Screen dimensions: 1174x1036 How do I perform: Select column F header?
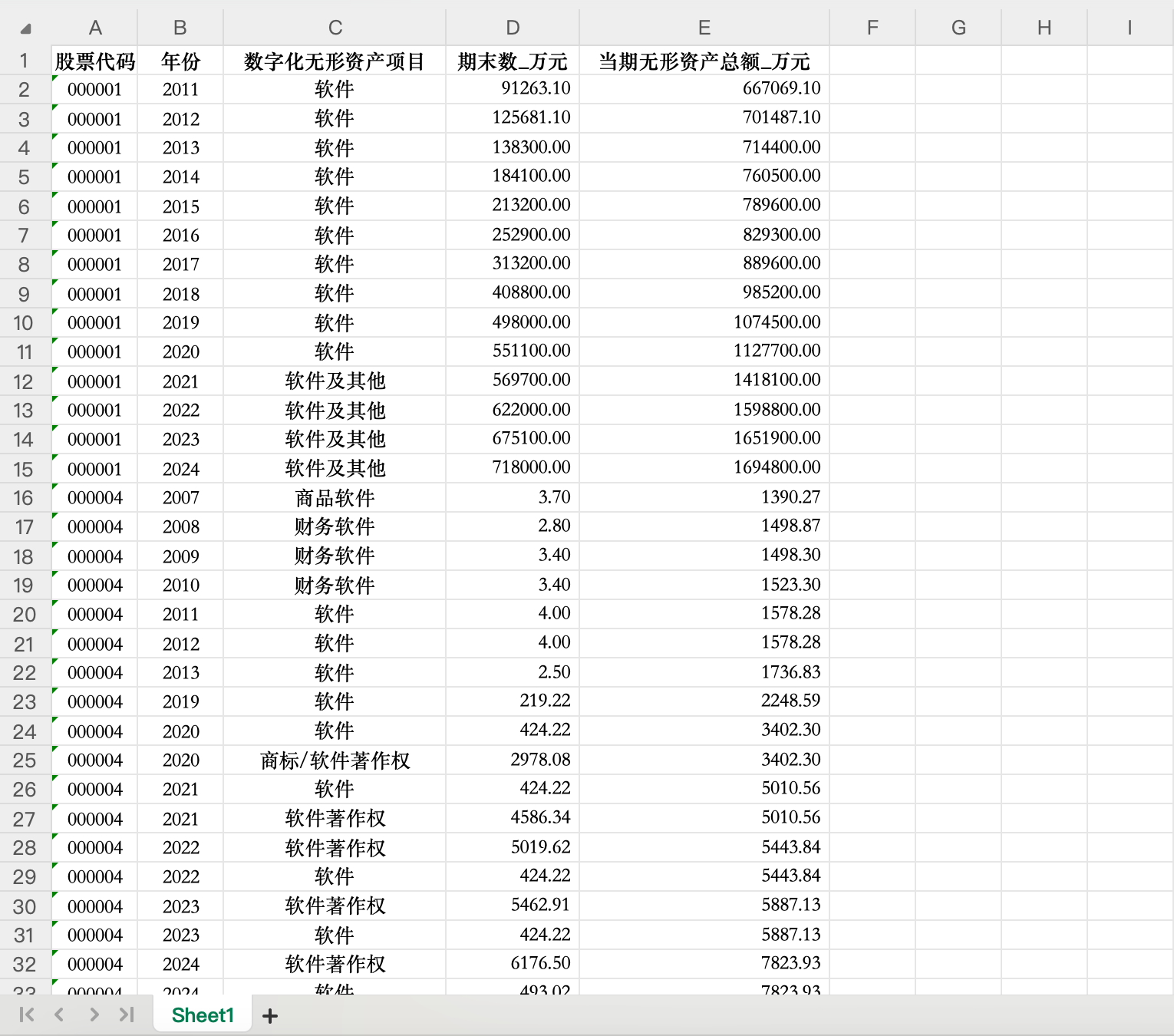[872, 28]
